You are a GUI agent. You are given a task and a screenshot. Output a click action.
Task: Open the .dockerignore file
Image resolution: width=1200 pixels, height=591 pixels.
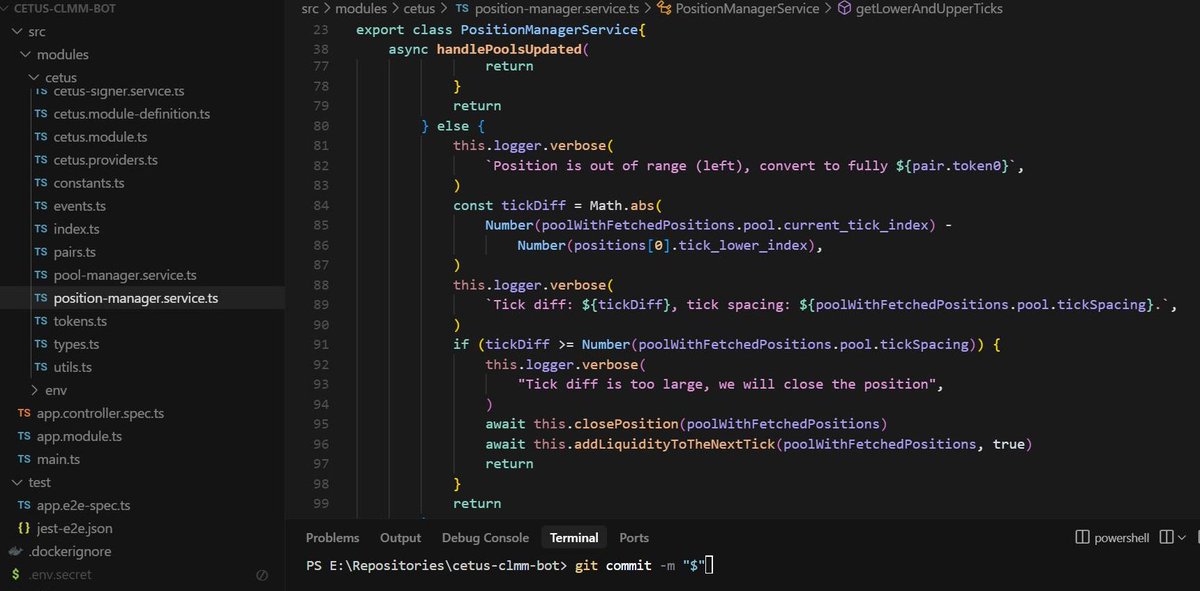coord(69,551)
